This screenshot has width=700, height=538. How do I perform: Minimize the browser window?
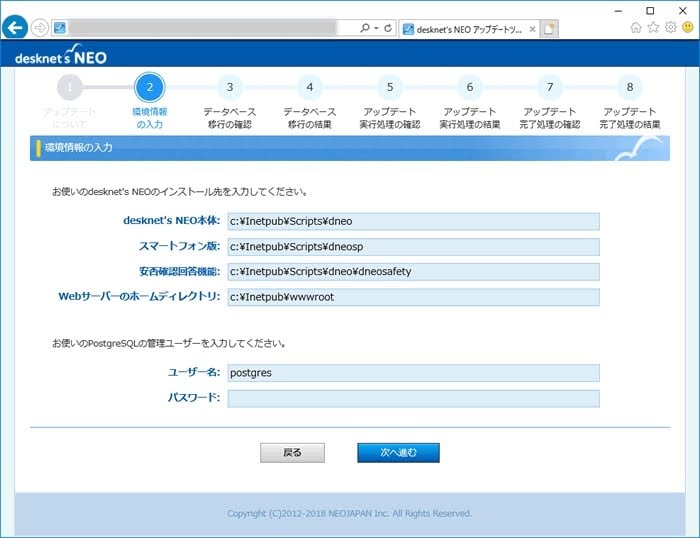(618, 11)
